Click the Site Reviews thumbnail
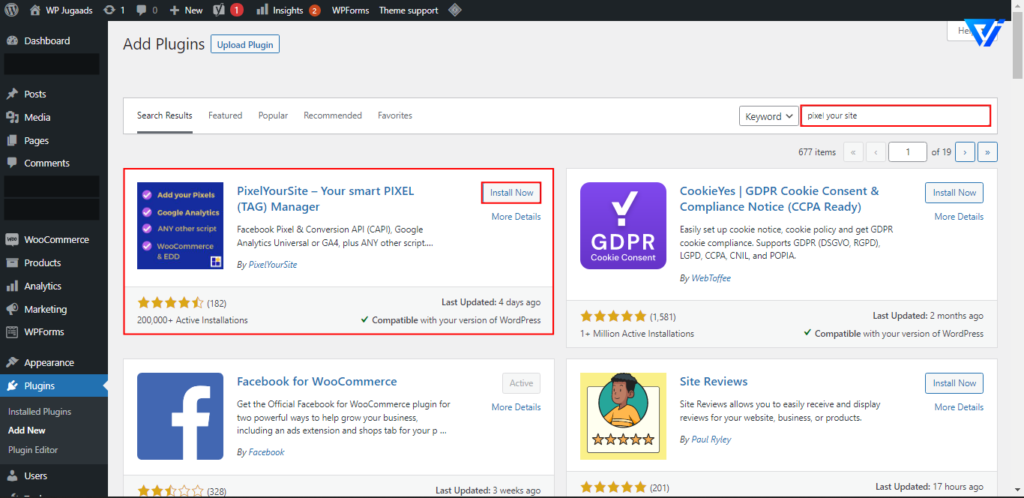The height and width of the screenshot is (498, 1024). tap(623, 416)
